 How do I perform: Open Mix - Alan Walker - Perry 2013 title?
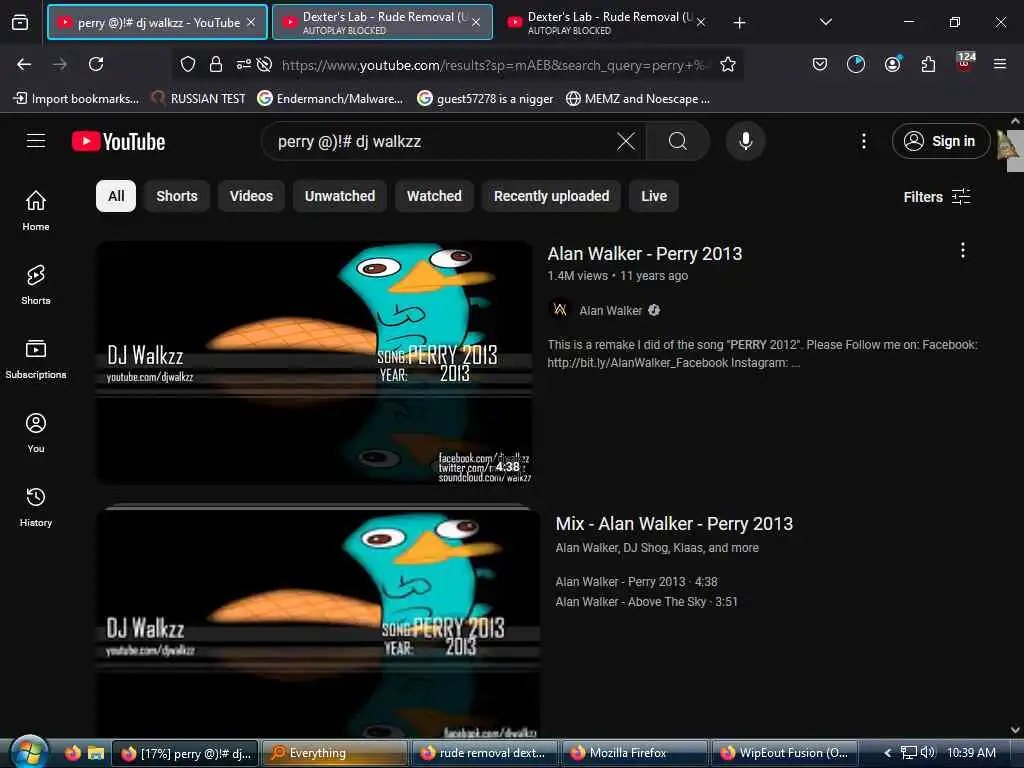[674, 524]
